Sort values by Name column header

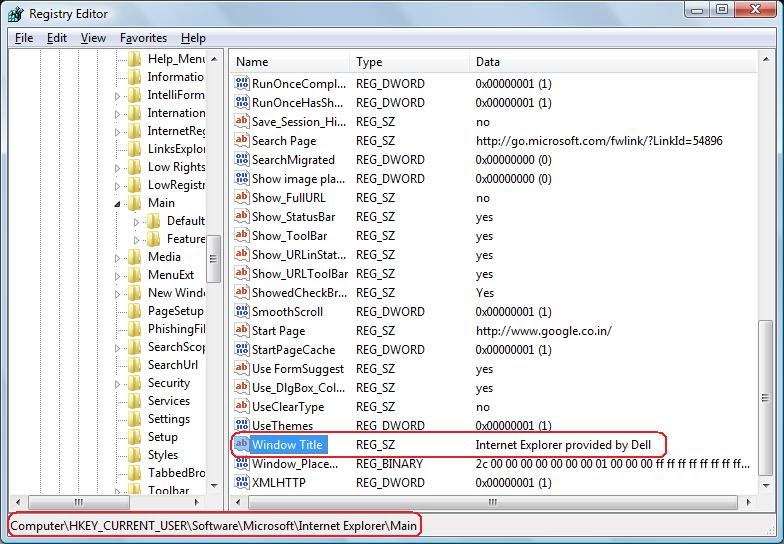tap(290, 62)
